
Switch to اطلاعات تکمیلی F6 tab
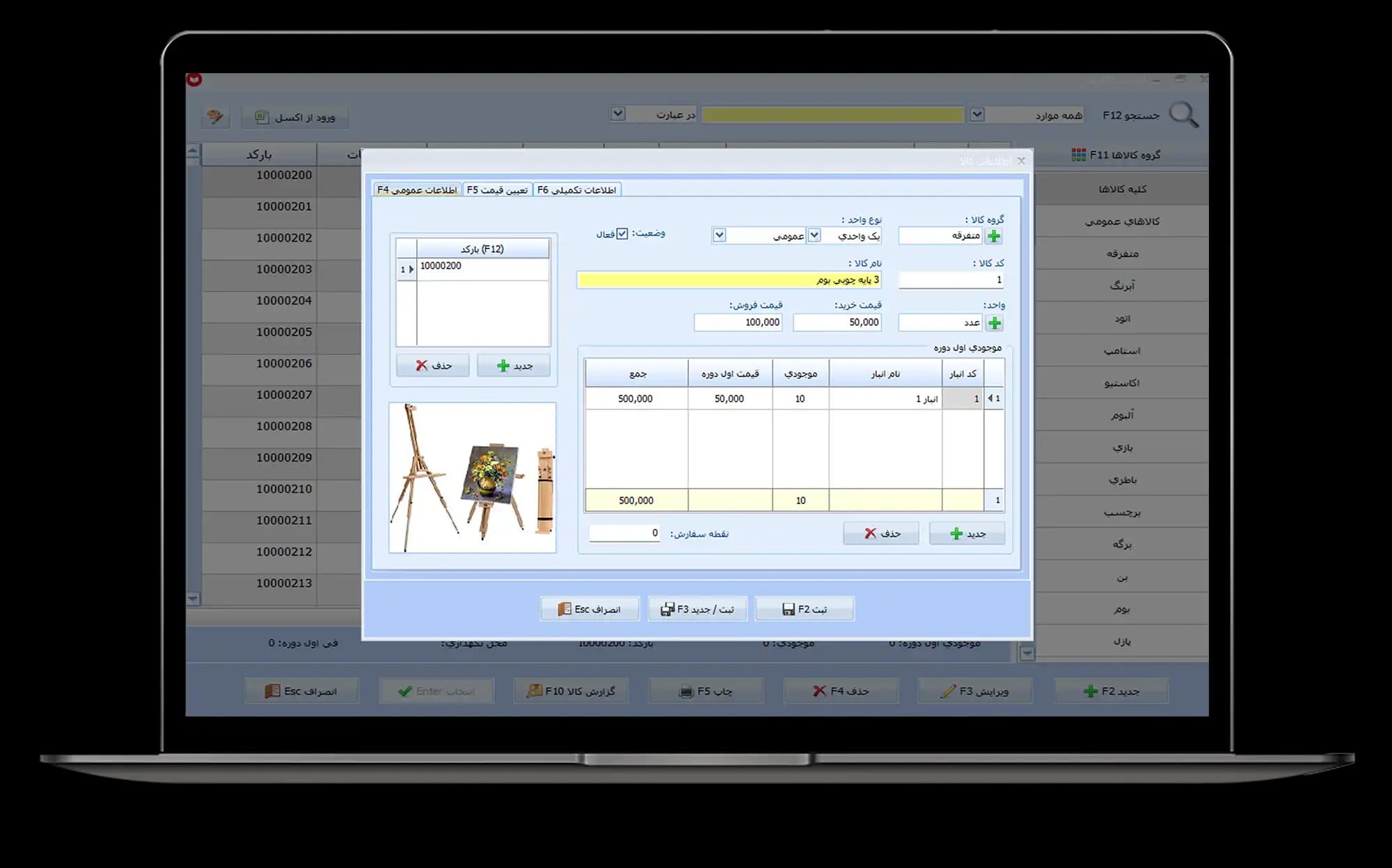[577, 190]
